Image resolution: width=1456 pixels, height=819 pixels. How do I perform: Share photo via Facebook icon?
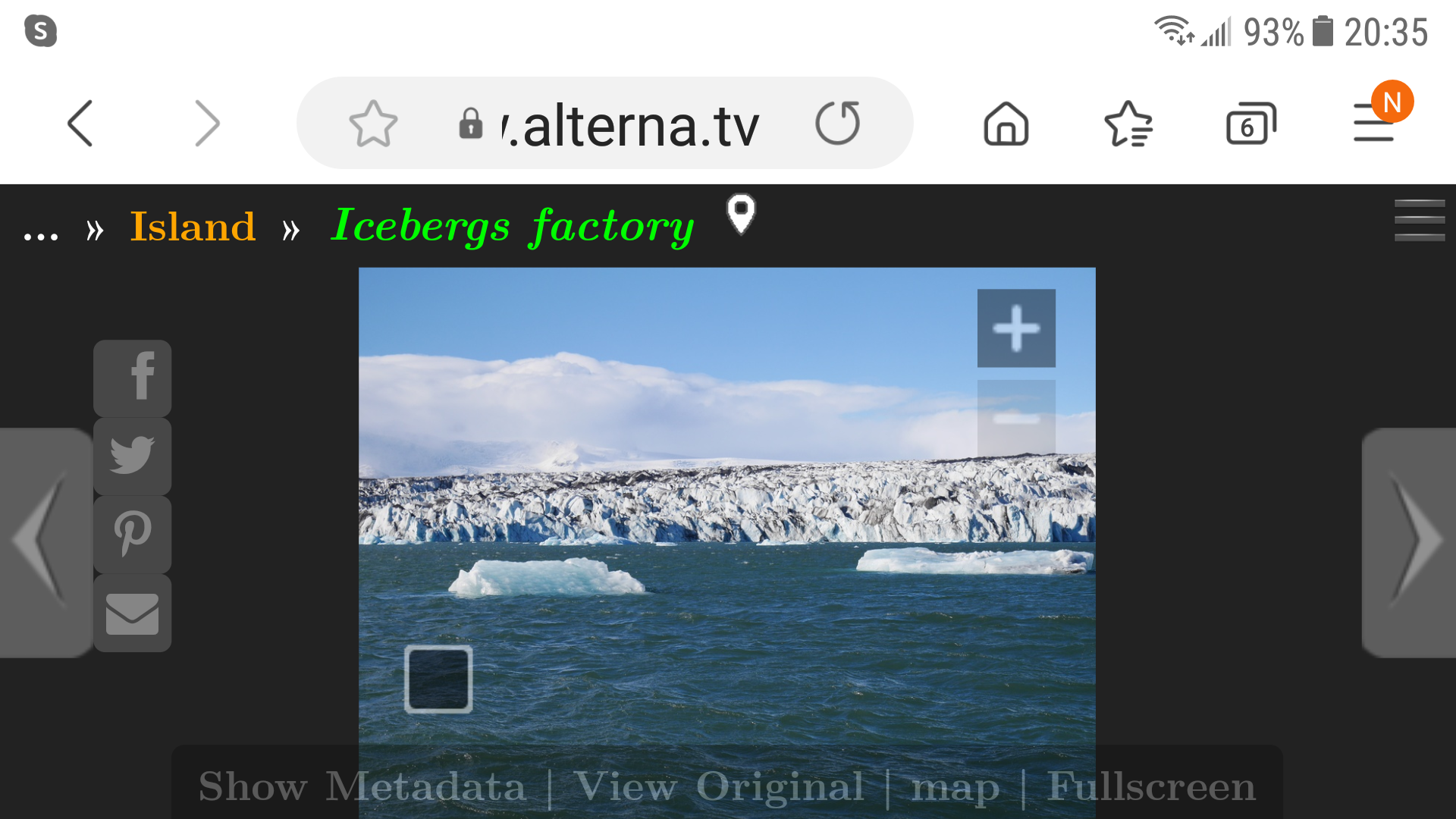(x=133, y=378)
